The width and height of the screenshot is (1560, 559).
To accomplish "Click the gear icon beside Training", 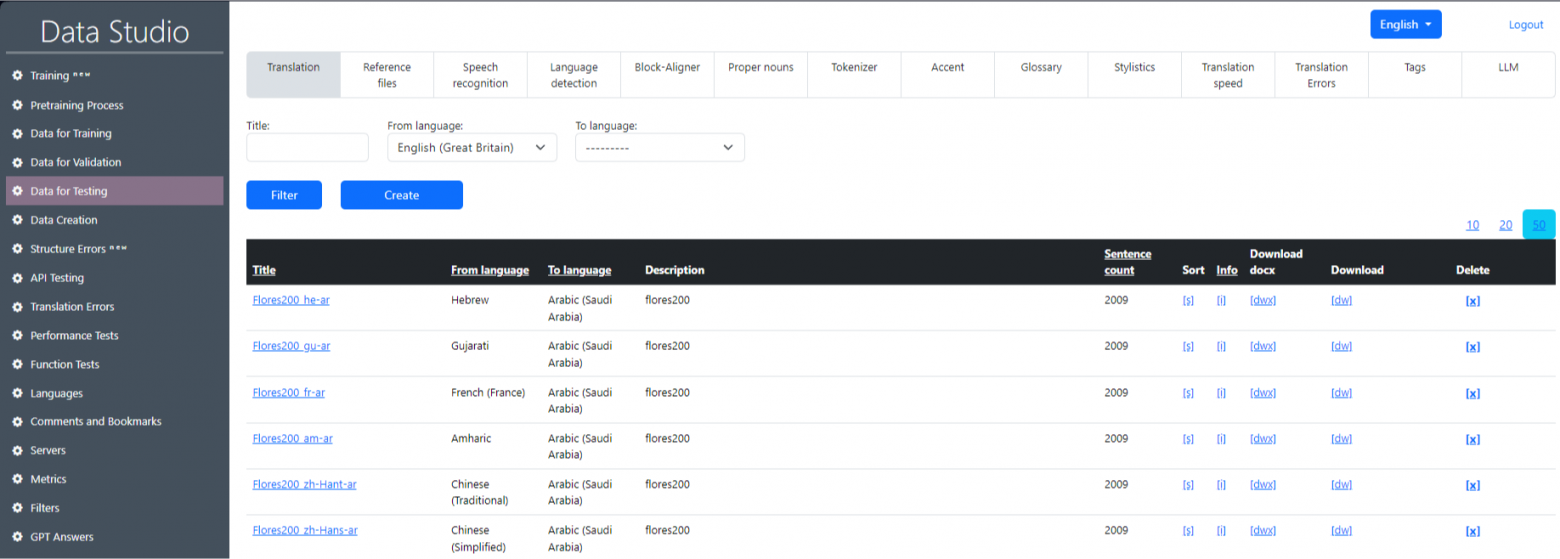I will coord(17,76).
